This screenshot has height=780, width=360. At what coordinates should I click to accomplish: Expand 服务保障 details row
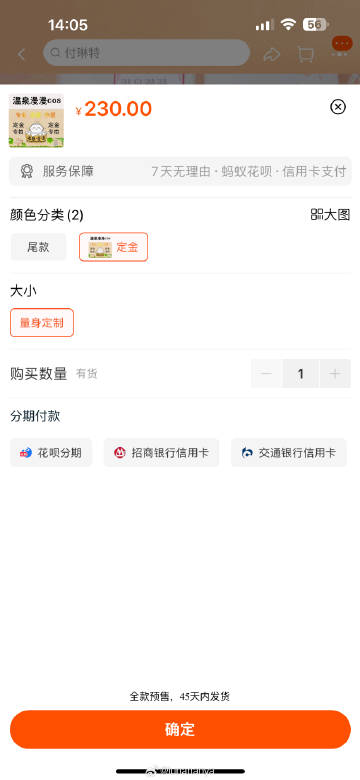point(180,172)
